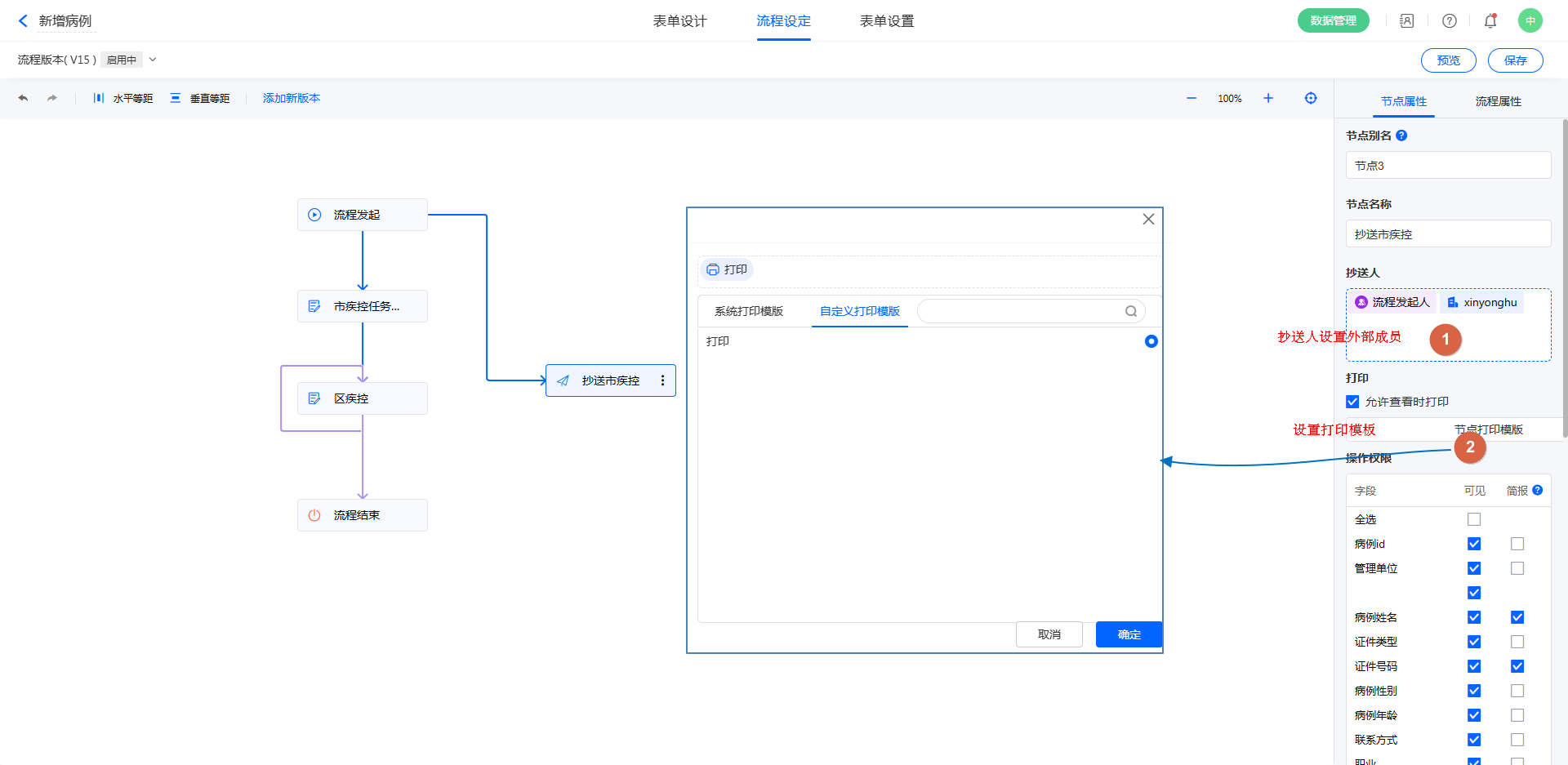The height and width of the screenshot is (765, 1568).
Task: Click the 确定 button in dialog
Action: point(1129,634)
